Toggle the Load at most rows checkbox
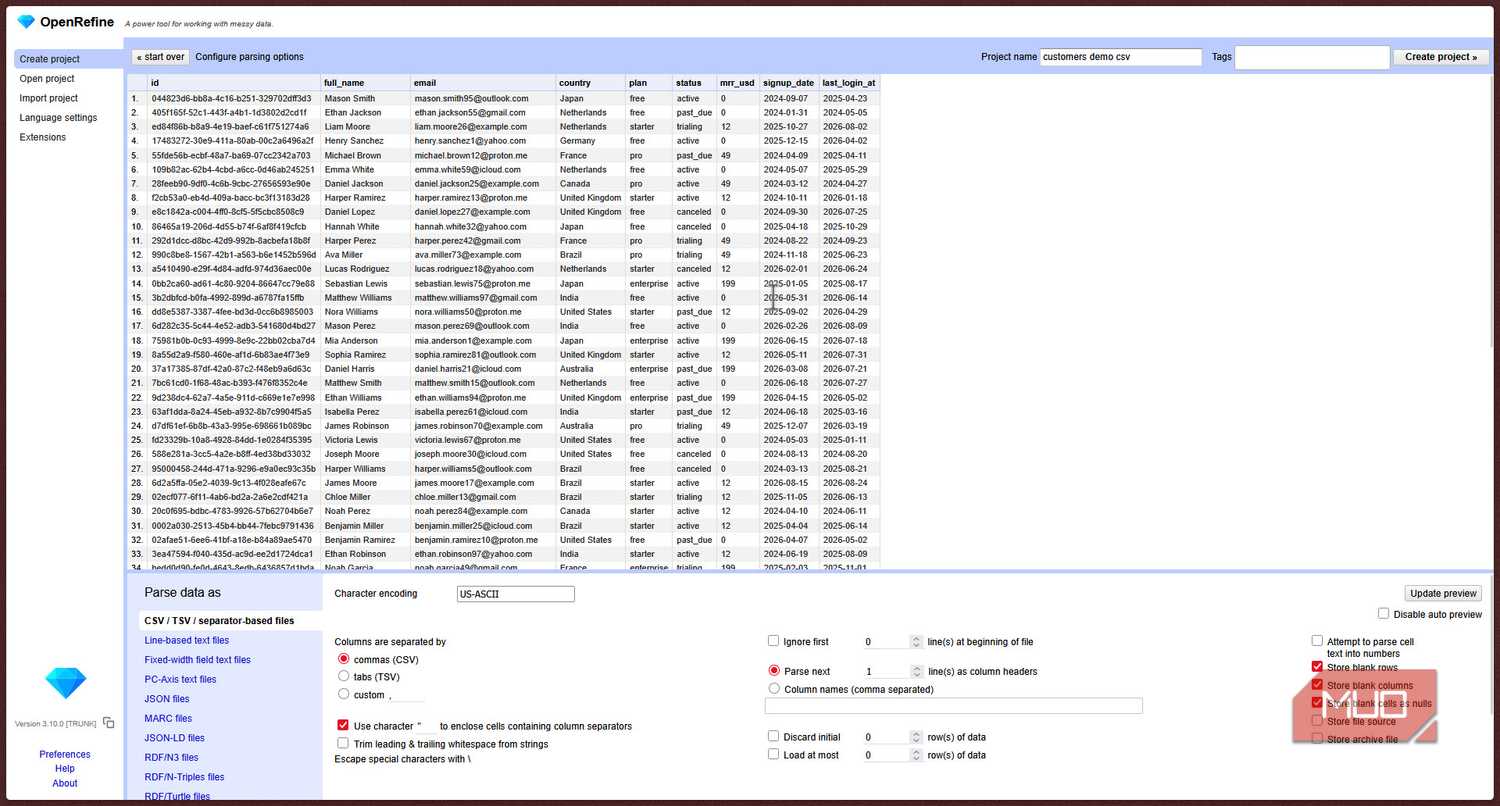The height and width of the screenshot is (806, 1500). point(773,755)
